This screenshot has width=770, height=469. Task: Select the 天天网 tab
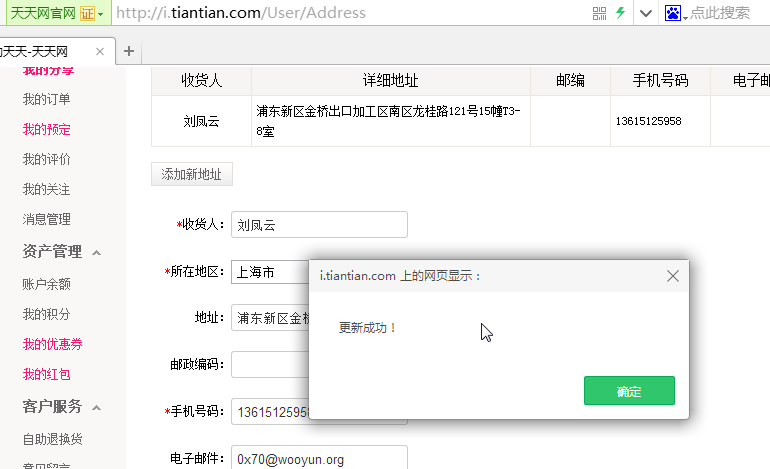point(49,52)
